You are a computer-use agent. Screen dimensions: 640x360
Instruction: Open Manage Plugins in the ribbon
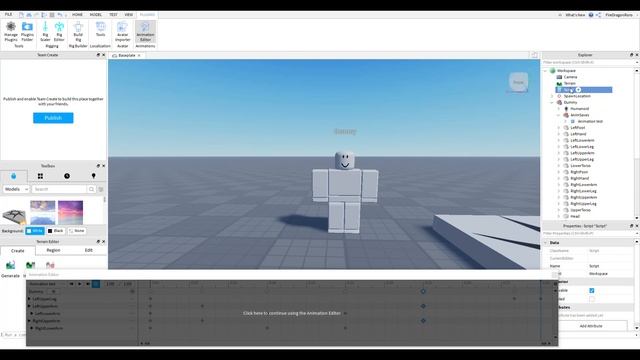pos(11,31)
